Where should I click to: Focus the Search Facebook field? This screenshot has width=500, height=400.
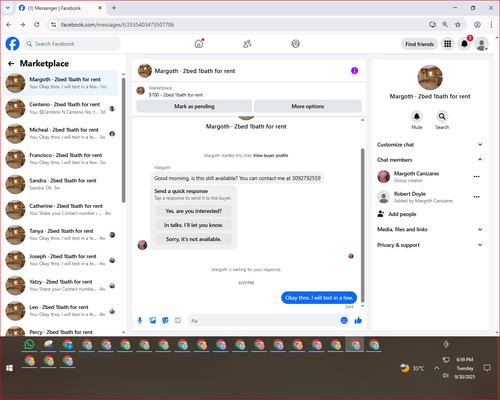click(x=72, y=44)
